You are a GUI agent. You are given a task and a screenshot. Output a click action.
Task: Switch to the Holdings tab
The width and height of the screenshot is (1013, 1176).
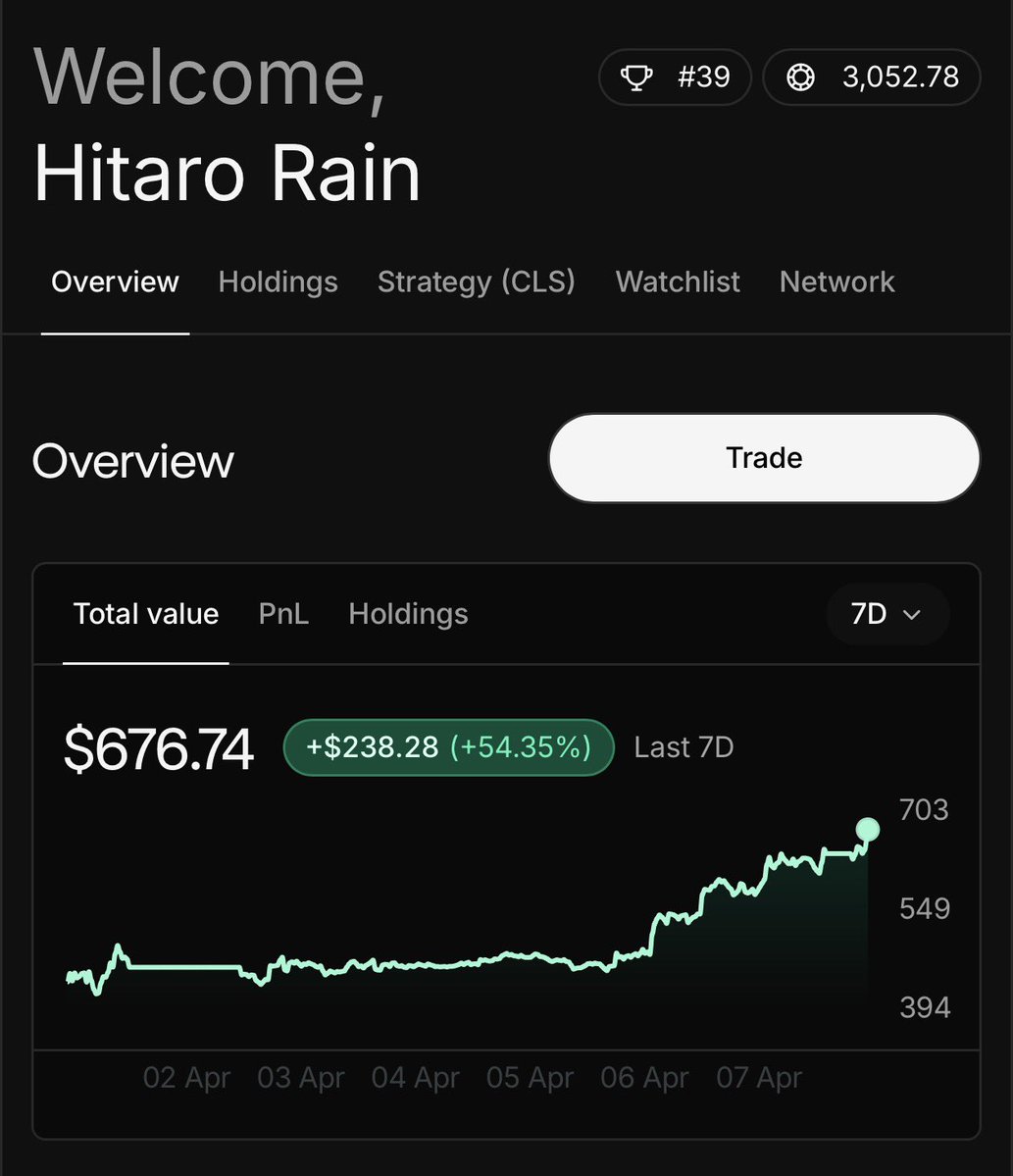278,281
